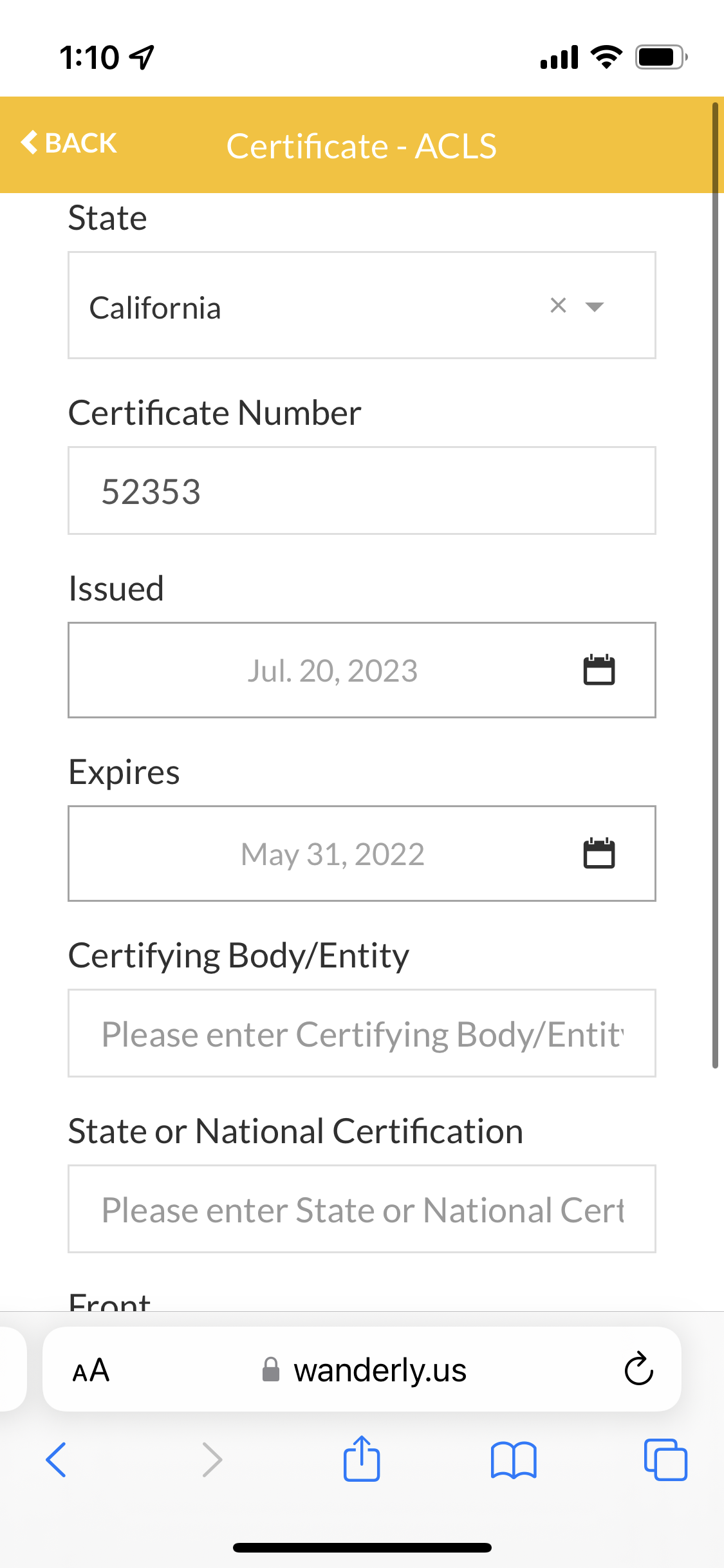Clear the California state selection
This screenshot has height=1568, width=724.
(558, 305)
